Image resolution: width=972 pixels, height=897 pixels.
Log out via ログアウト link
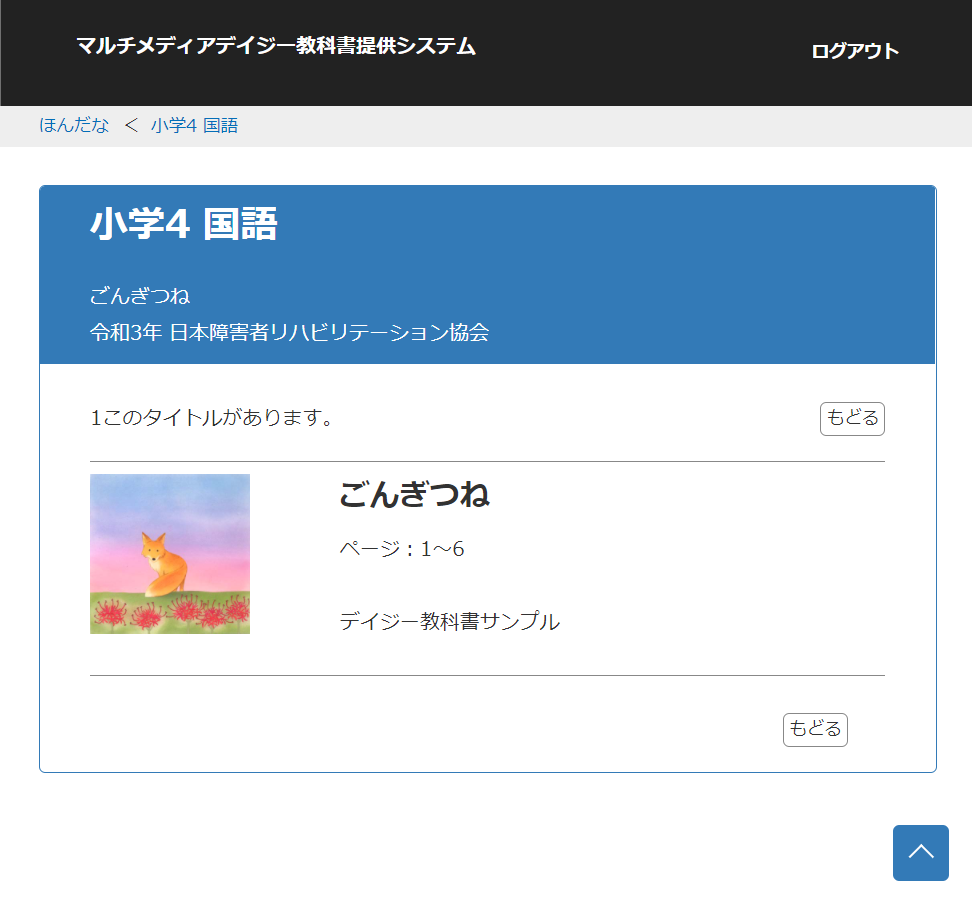click(x=855, y=51)
